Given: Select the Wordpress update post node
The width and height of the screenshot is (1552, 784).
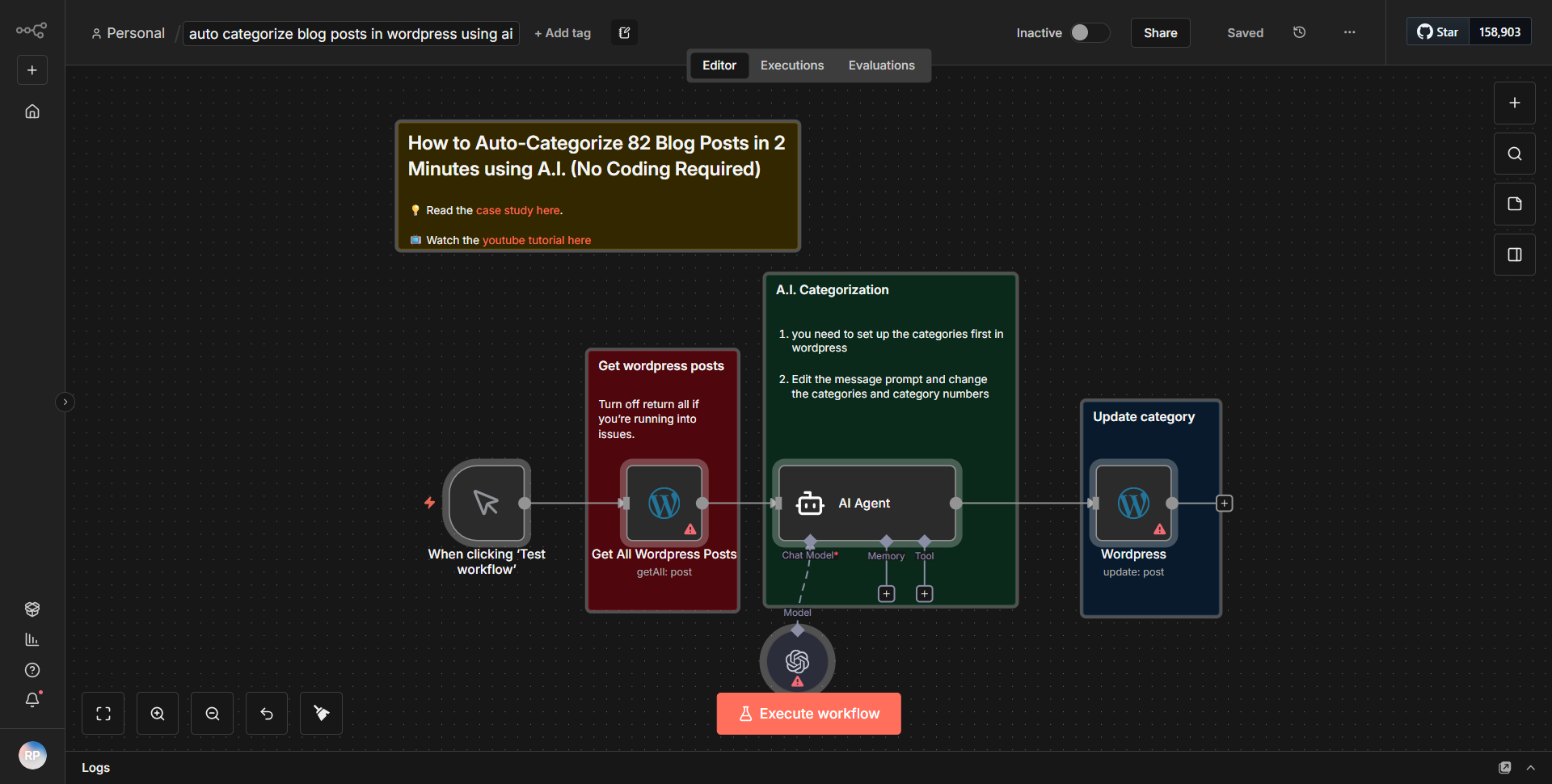Looking at the screenshot, I should 1133,503.
